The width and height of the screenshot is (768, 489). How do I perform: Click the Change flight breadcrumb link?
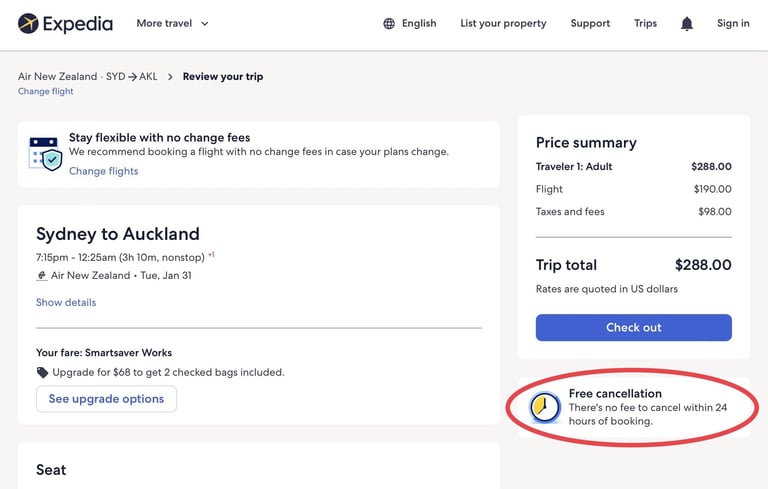pos(46,92)
